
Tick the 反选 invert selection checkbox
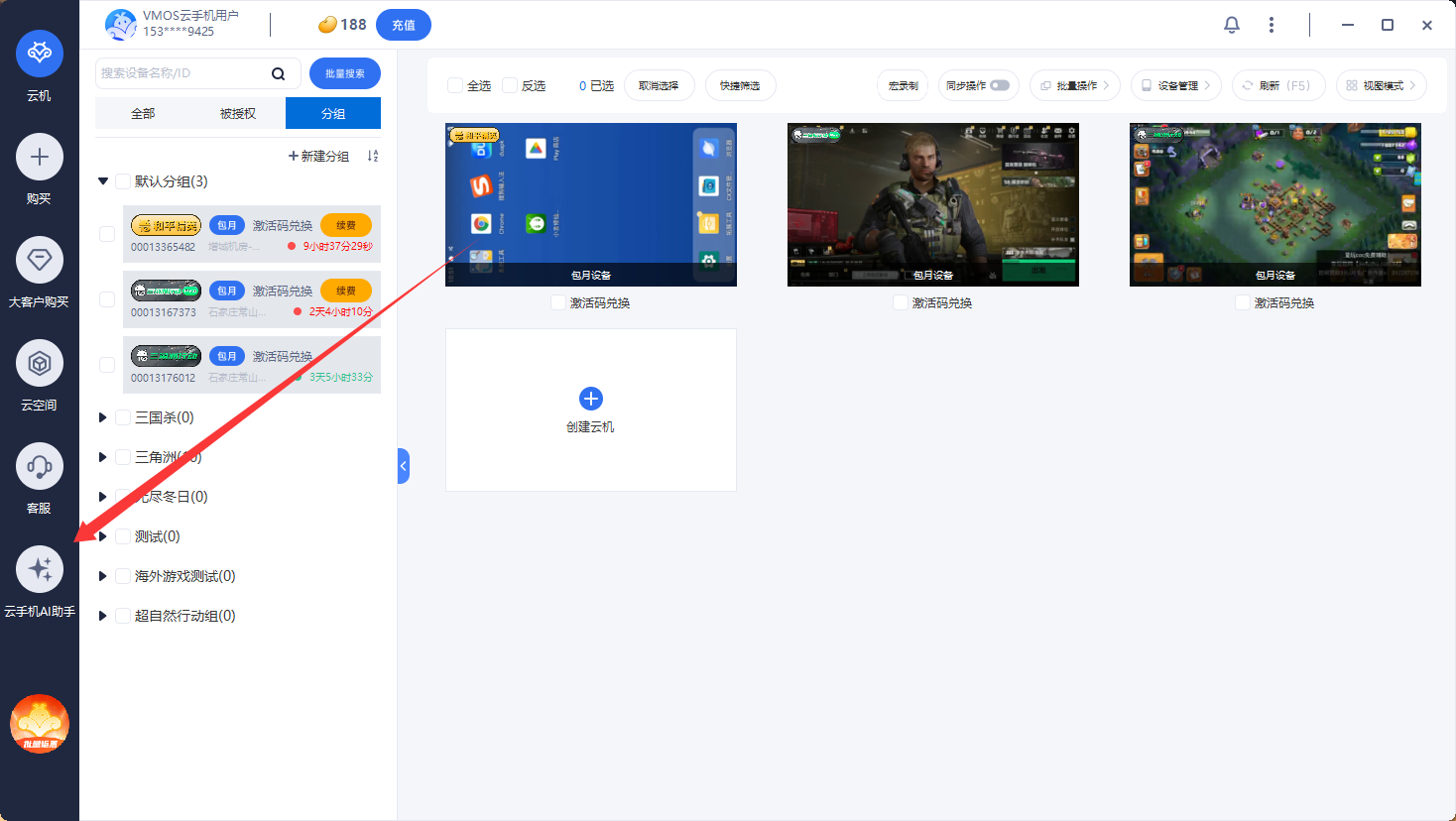pos(510,85)
